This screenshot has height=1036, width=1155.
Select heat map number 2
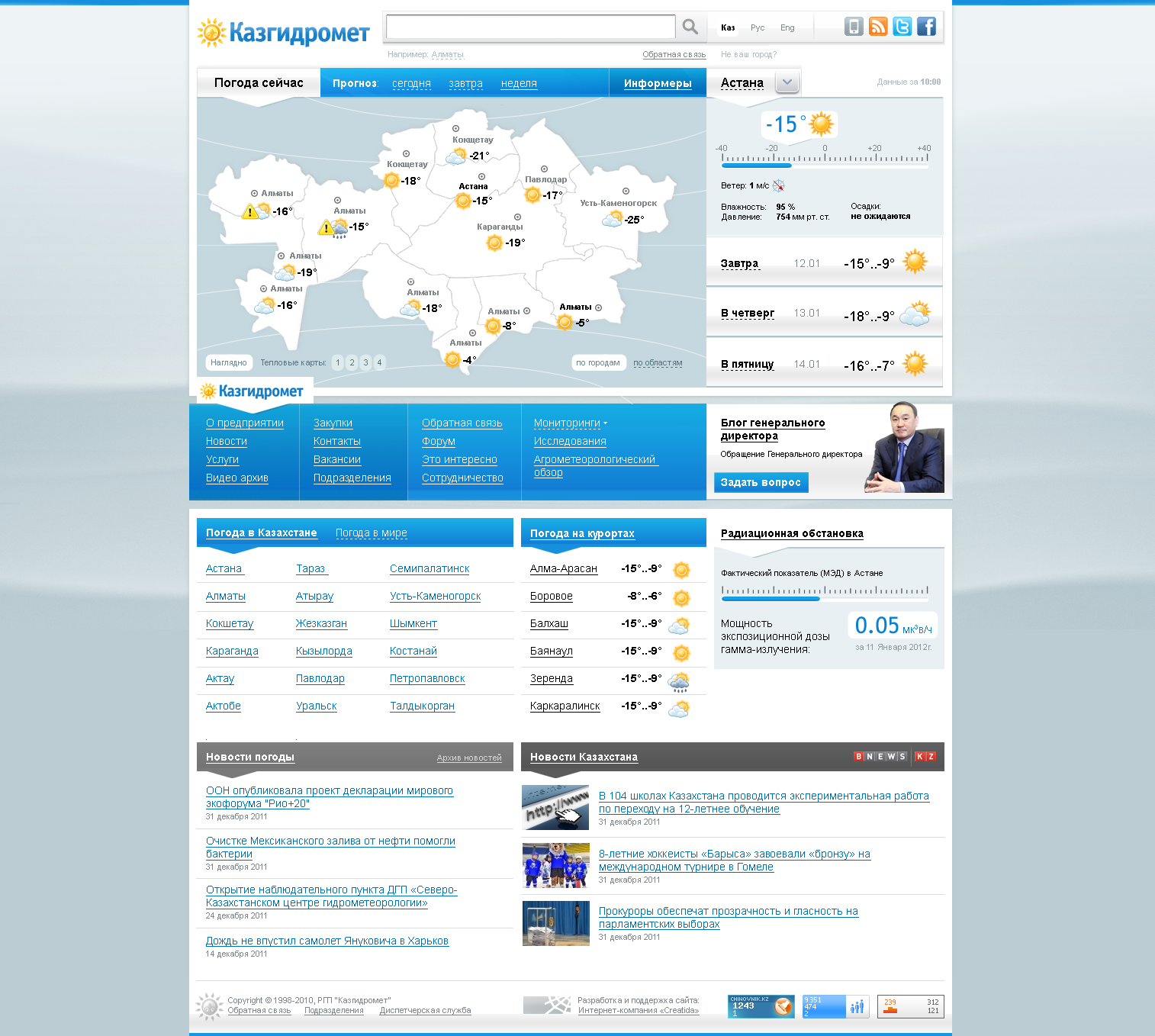coord(352,362)
